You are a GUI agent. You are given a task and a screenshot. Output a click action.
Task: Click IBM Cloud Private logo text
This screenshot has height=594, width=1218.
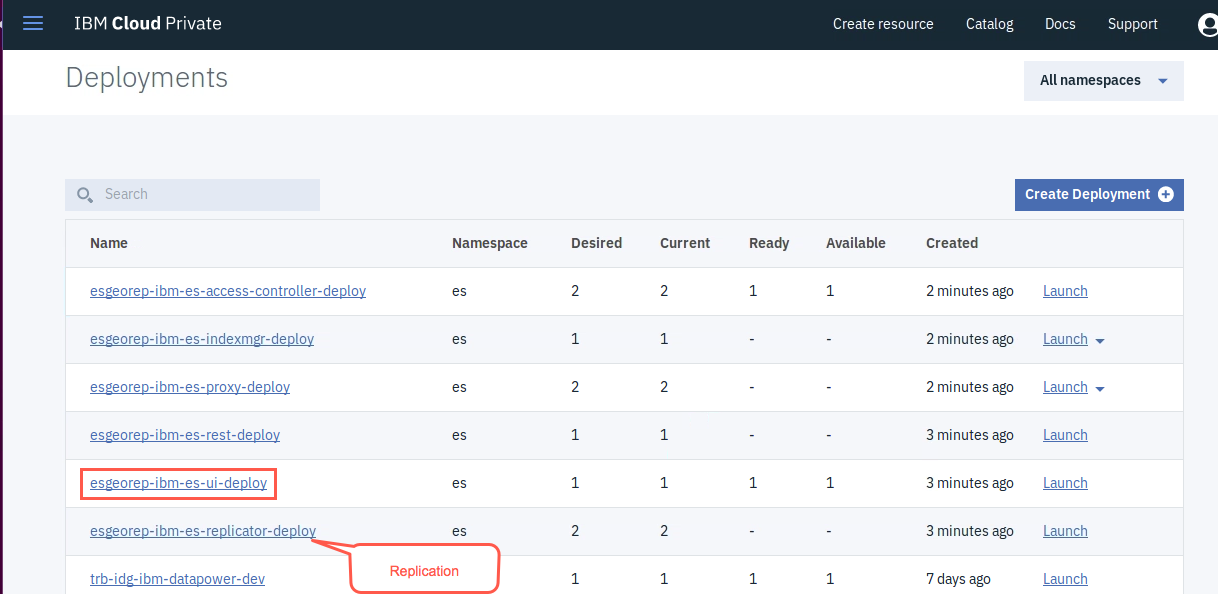(x=148, y=23)
